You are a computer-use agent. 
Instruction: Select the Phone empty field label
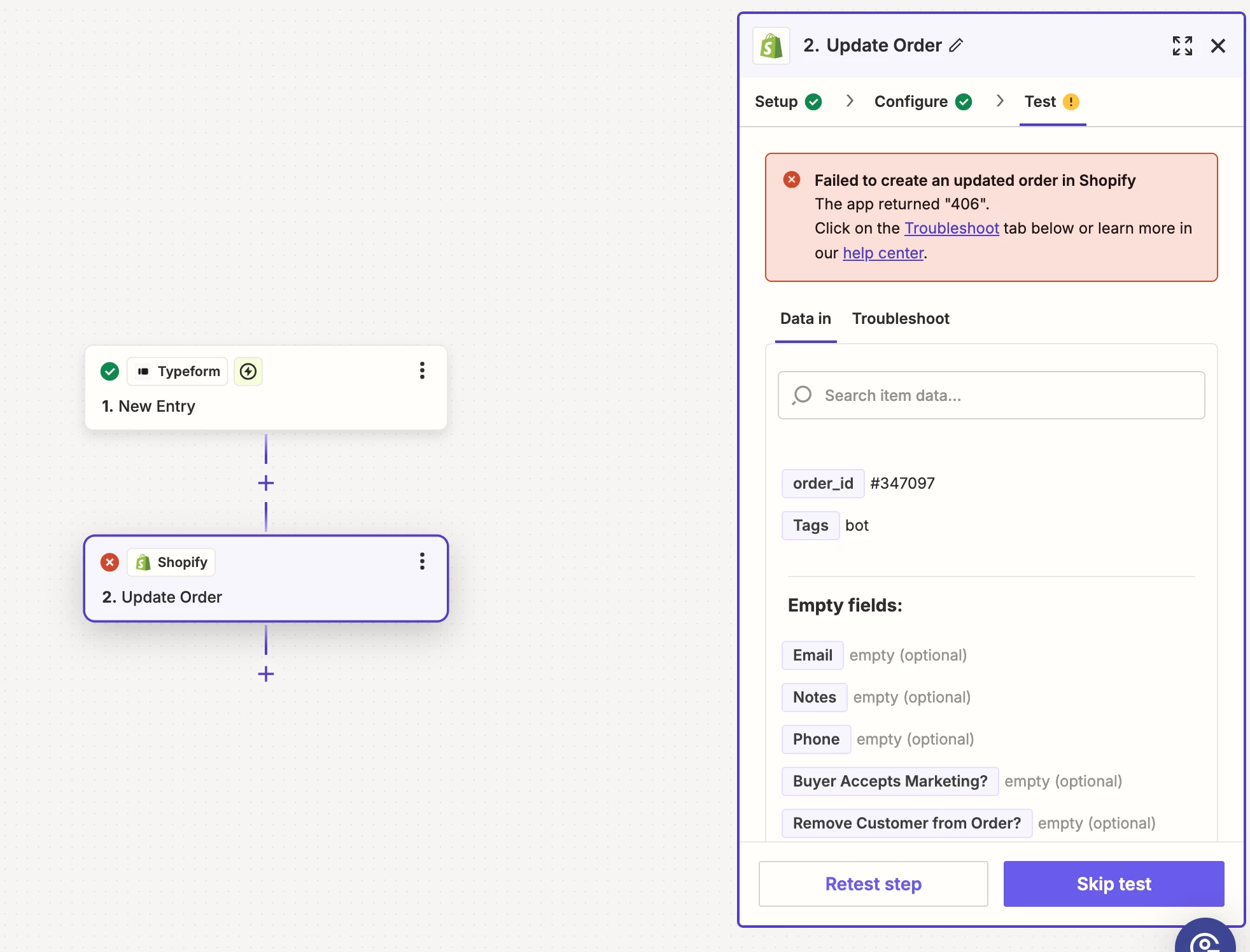click(x=816, y=739)
